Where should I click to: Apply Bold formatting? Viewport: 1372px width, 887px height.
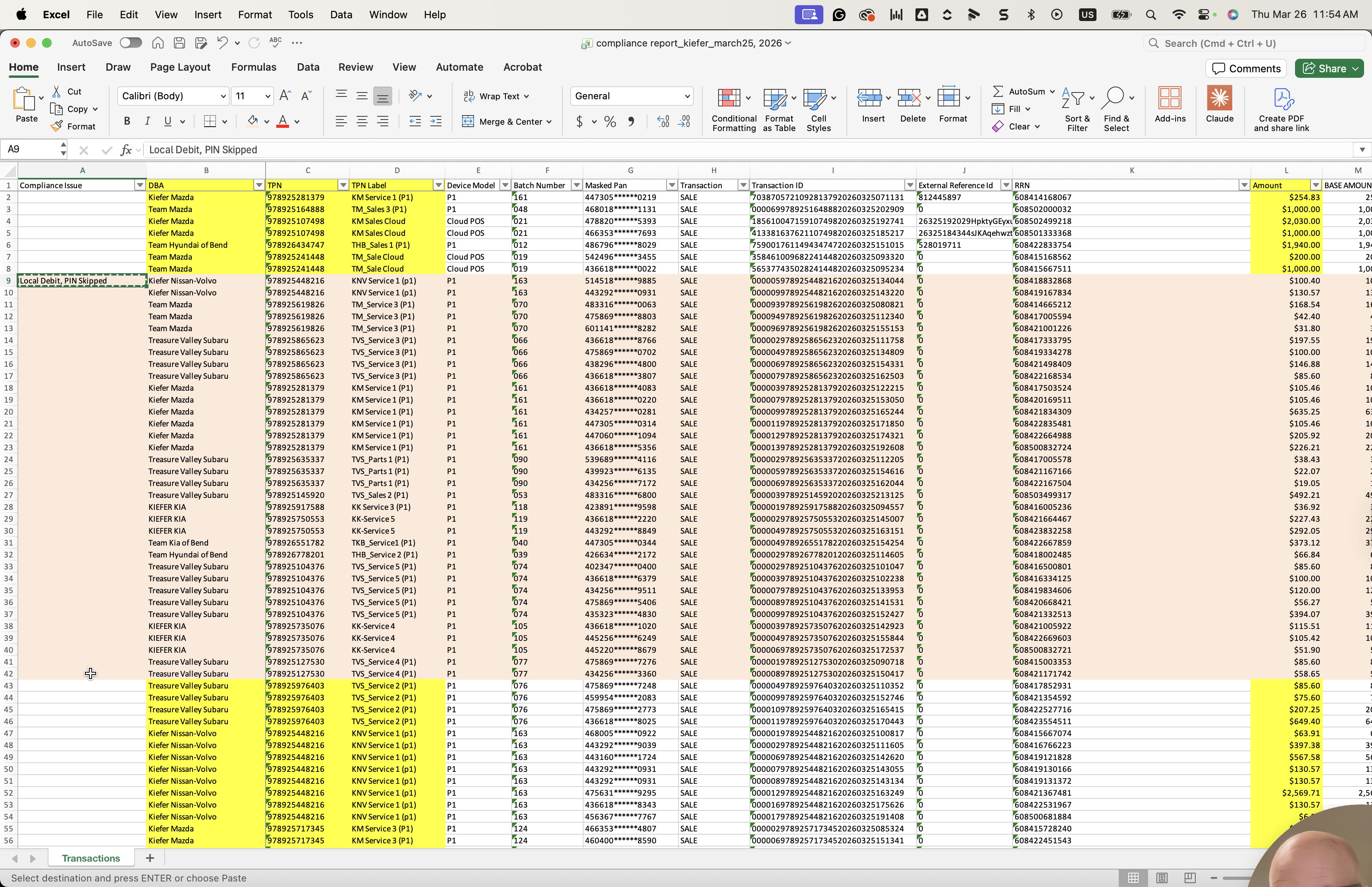(127, 121)
